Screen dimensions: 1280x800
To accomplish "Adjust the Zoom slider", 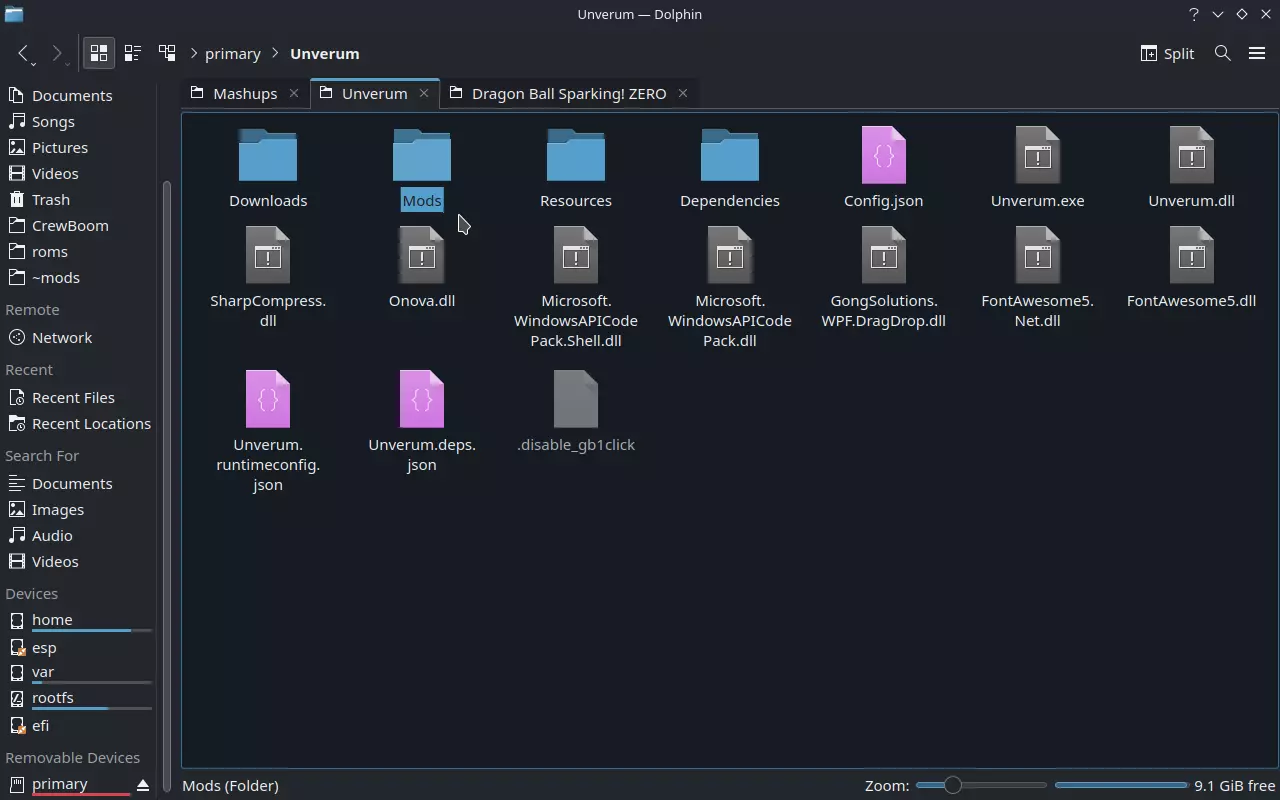I will tap(952, 785).
